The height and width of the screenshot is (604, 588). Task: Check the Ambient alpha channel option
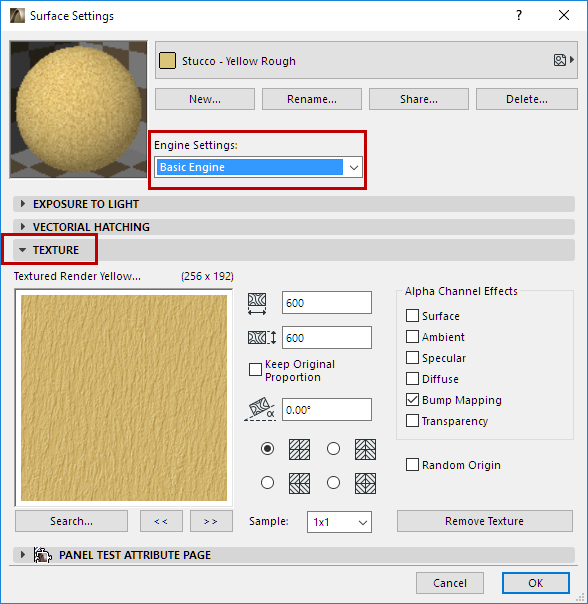[412, 337]
